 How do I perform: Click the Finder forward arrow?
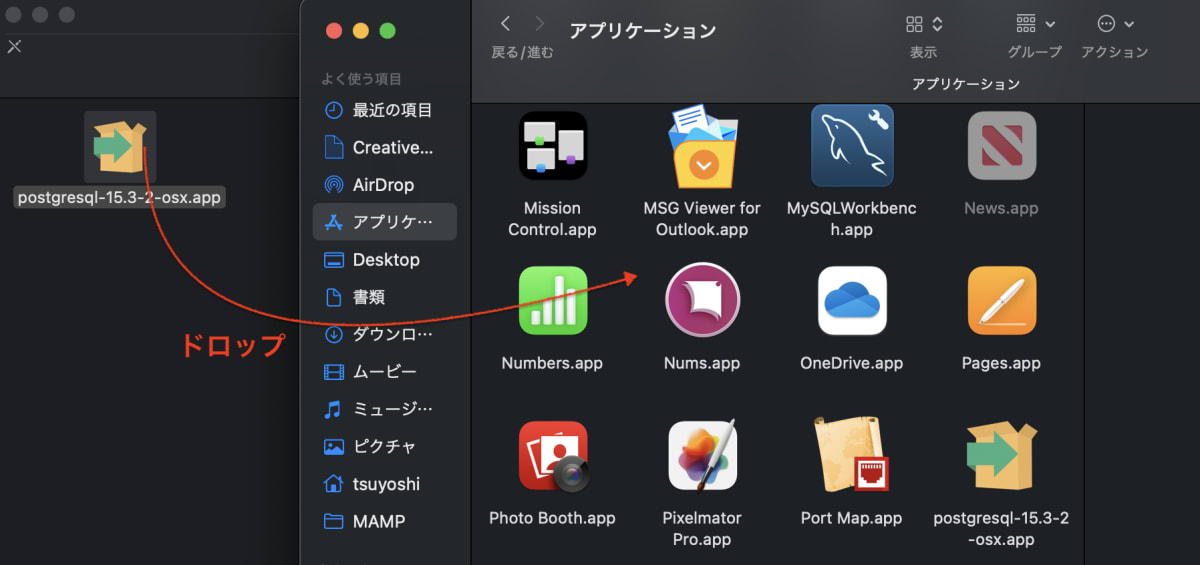[x=540, y=23]
